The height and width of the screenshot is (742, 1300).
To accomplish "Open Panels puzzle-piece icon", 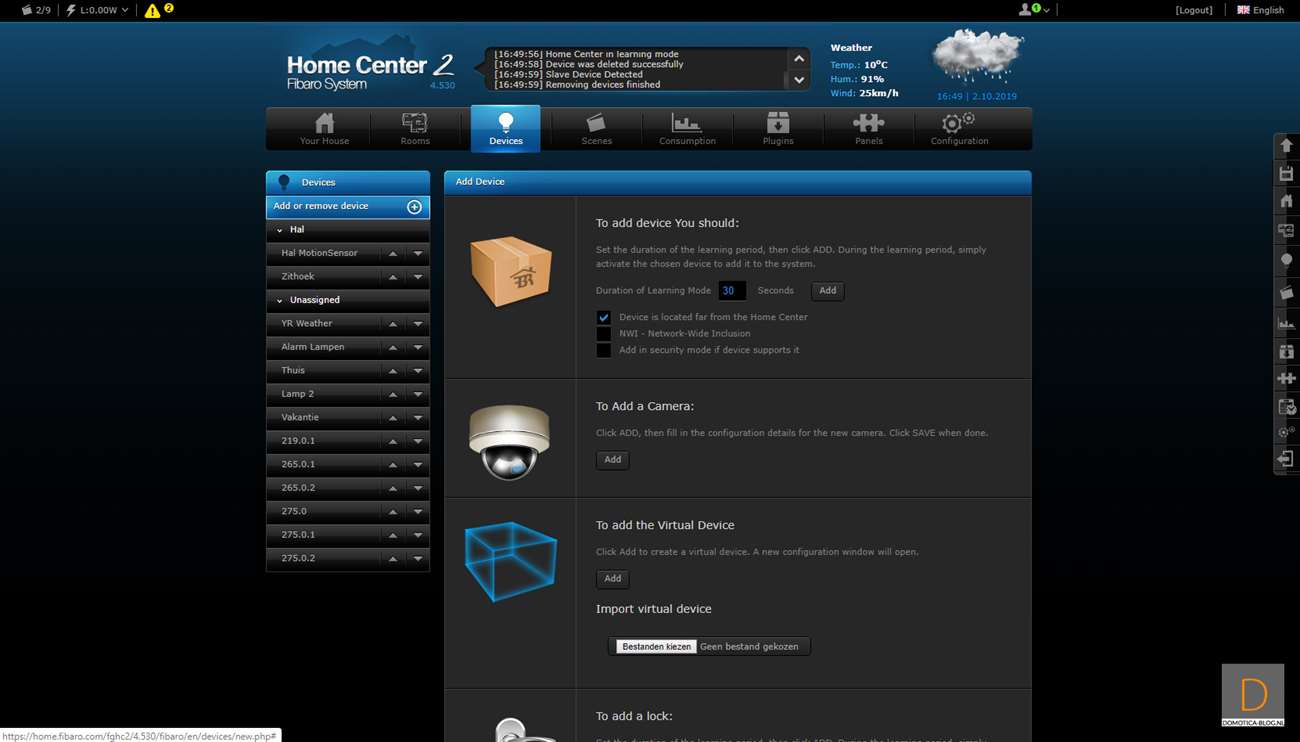I will click(868, 124).
